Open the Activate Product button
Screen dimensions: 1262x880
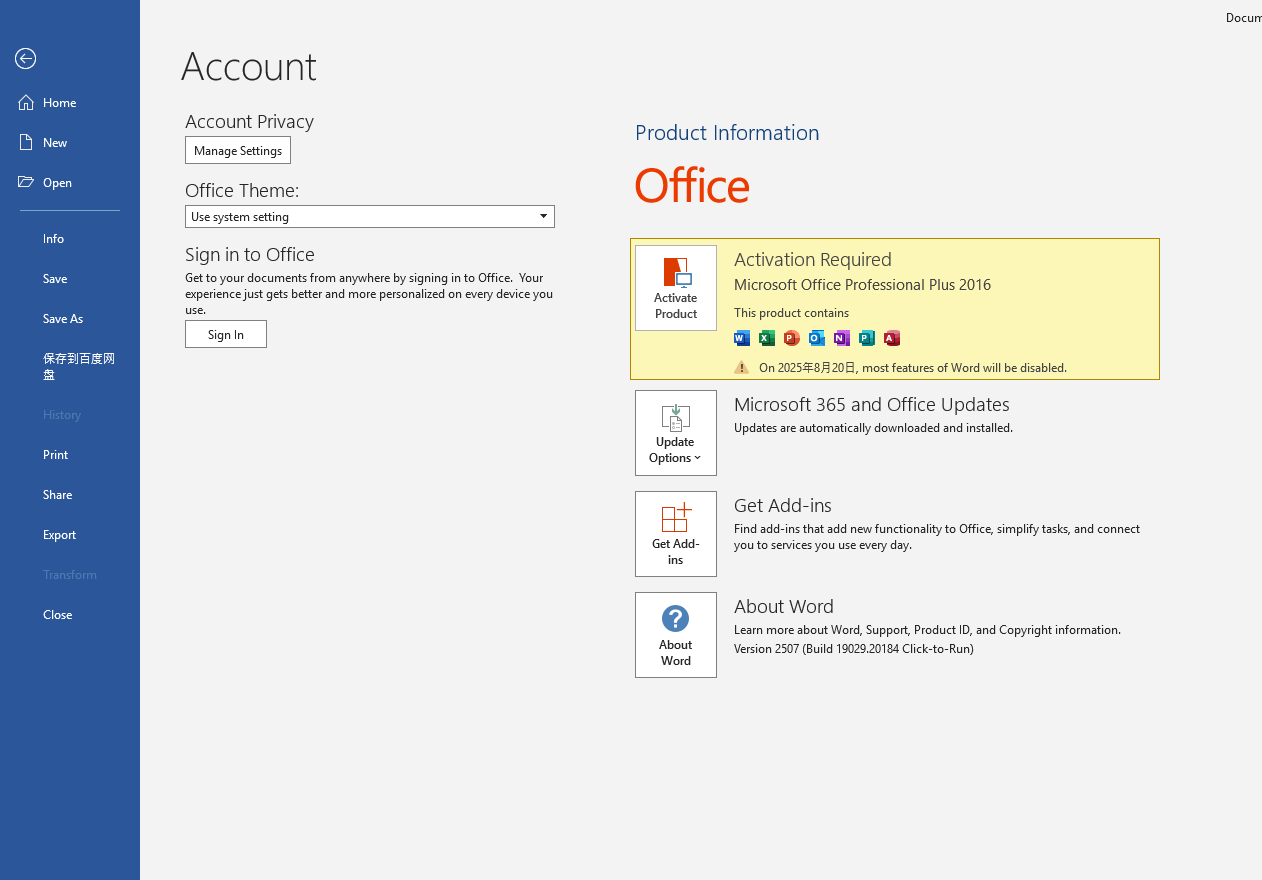coord(676,288)
